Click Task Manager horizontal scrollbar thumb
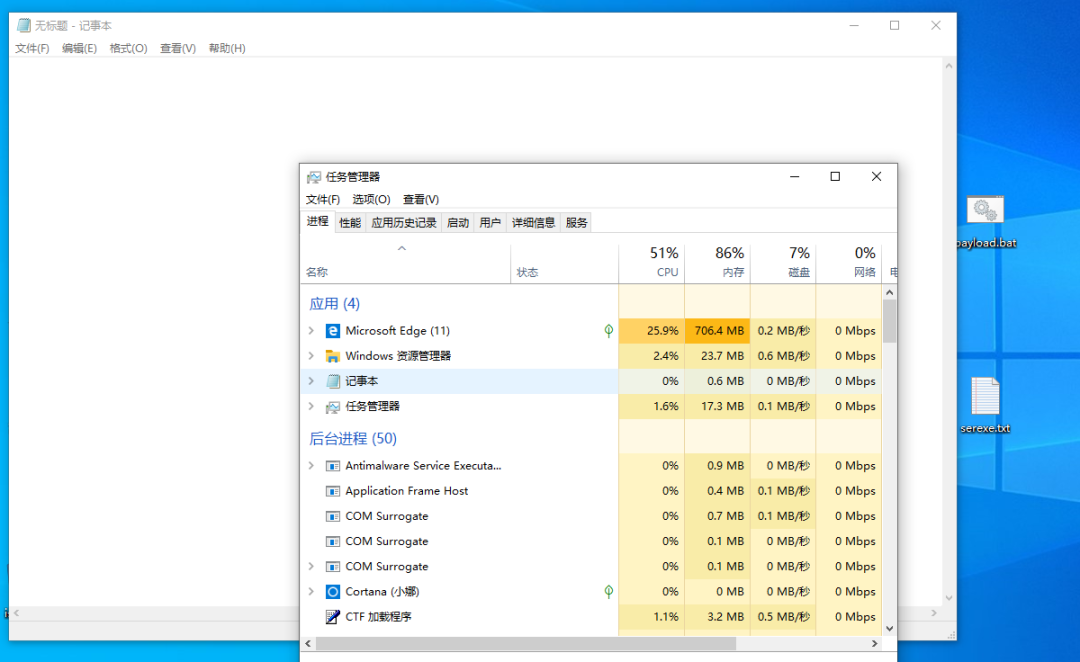The height and width of the screenshot is (662, 1080). (526, 643)
